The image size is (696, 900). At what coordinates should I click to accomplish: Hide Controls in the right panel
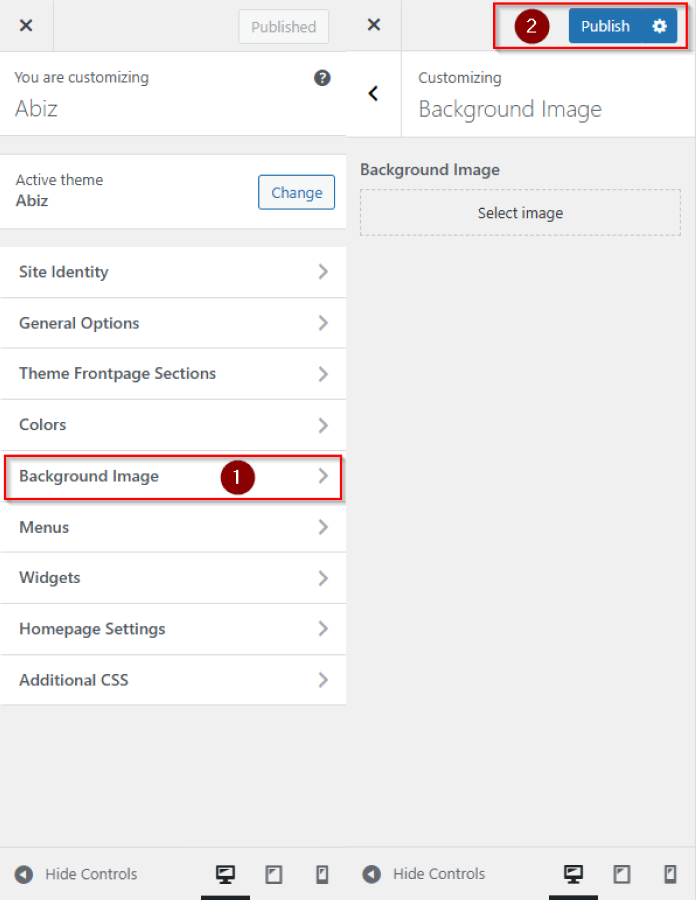tap(425, 874)
